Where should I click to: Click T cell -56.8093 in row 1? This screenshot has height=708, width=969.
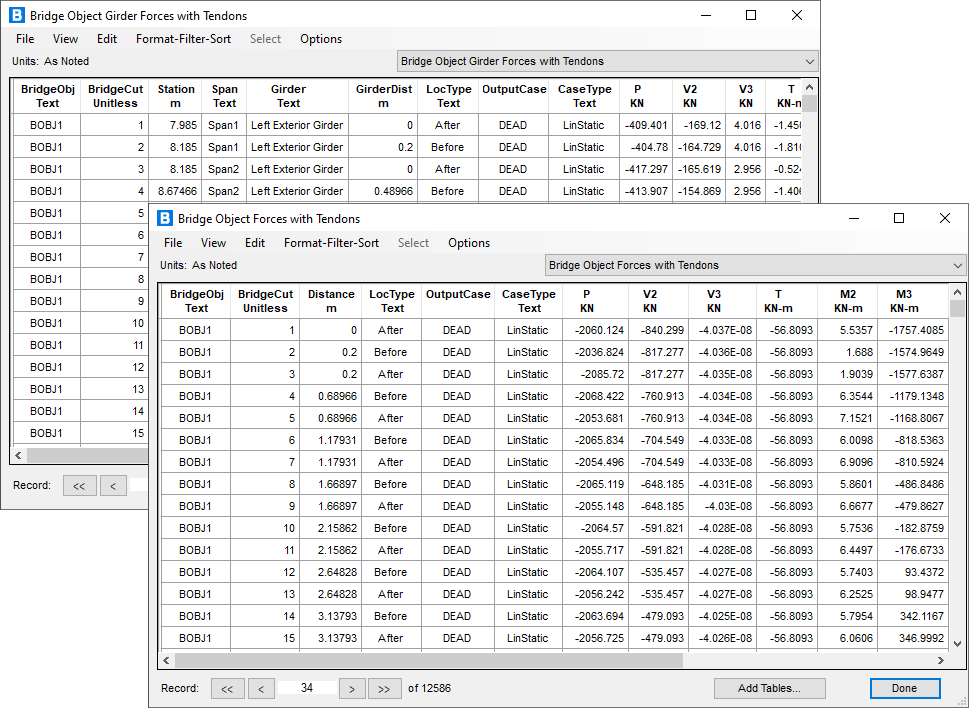click(787, 330)
